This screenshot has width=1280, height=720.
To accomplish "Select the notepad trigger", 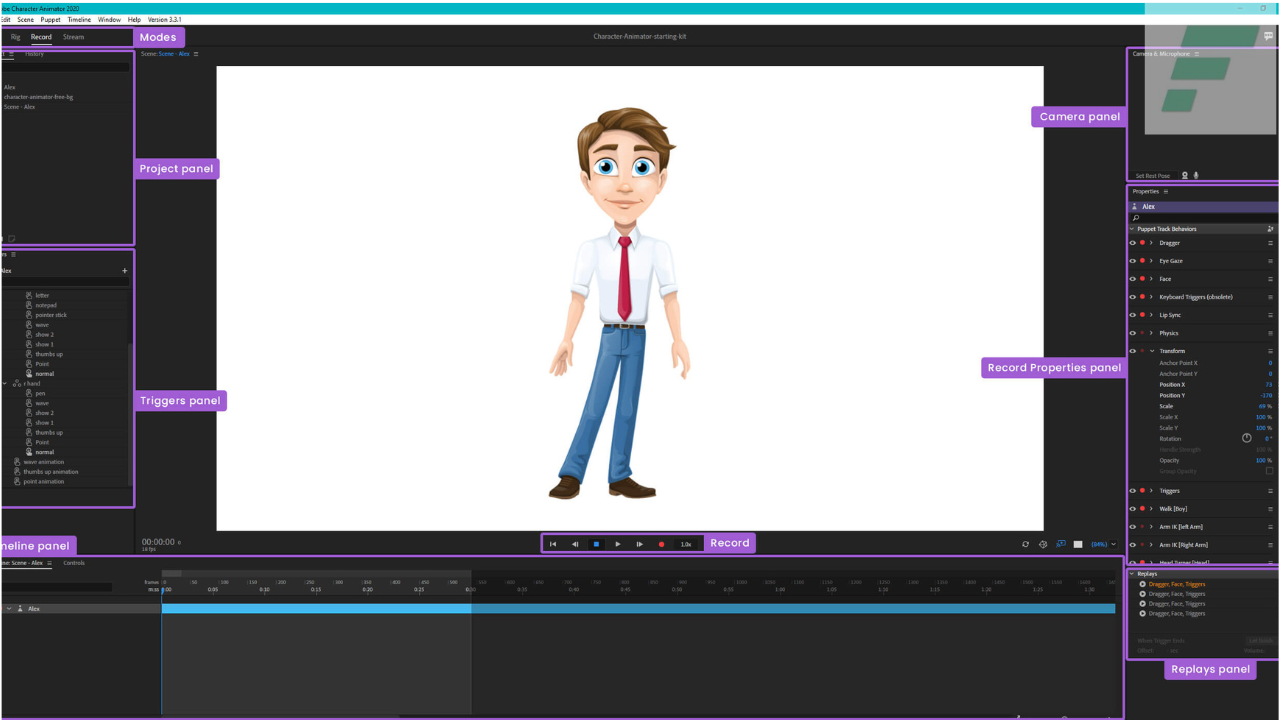I will (46, 305).
